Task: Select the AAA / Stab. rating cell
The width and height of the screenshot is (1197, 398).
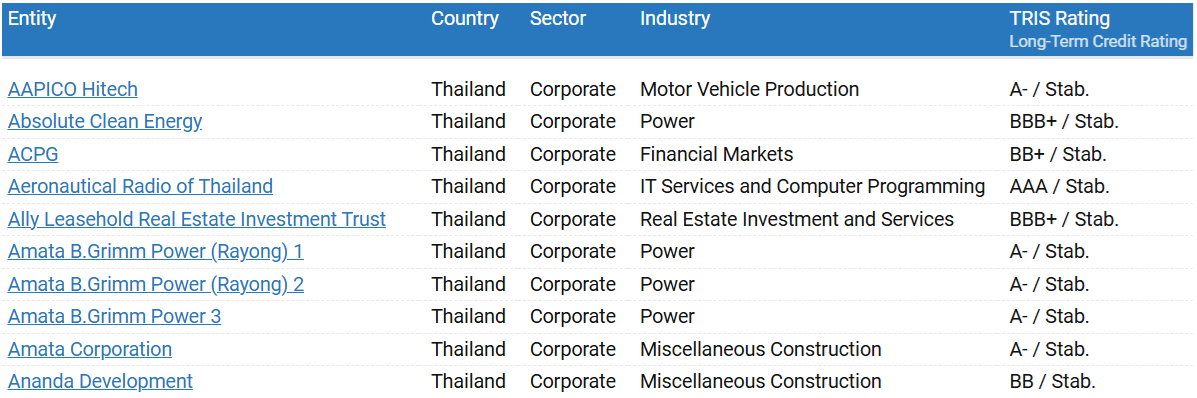Action: (1060, 186)
